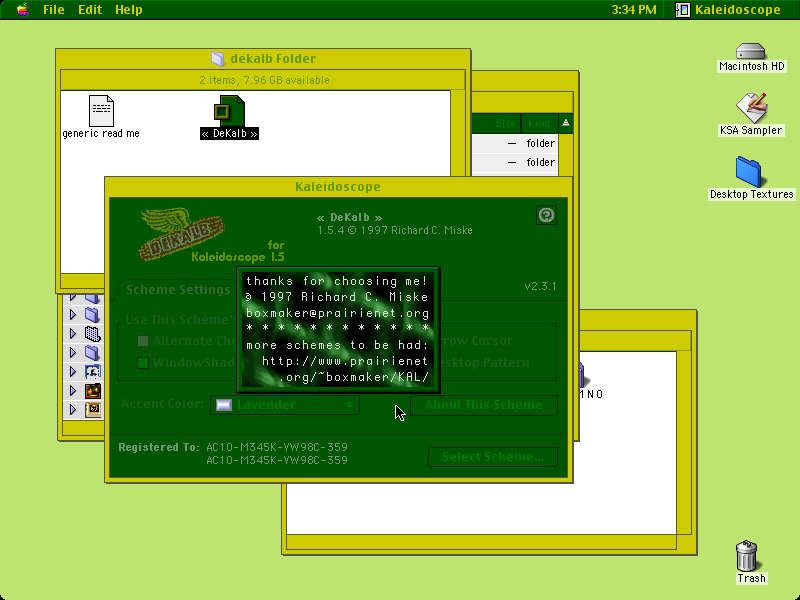Viewport: 800px width, 600px height.
Task: Click the help question mark icon in Kaleidoscope
Action: tap(546, 215)
